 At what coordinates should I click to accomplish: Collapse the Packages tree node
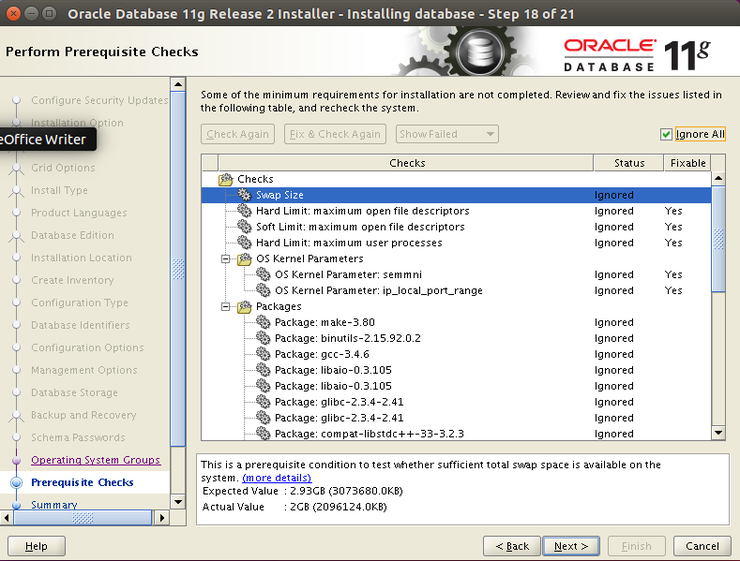[226, 307]
